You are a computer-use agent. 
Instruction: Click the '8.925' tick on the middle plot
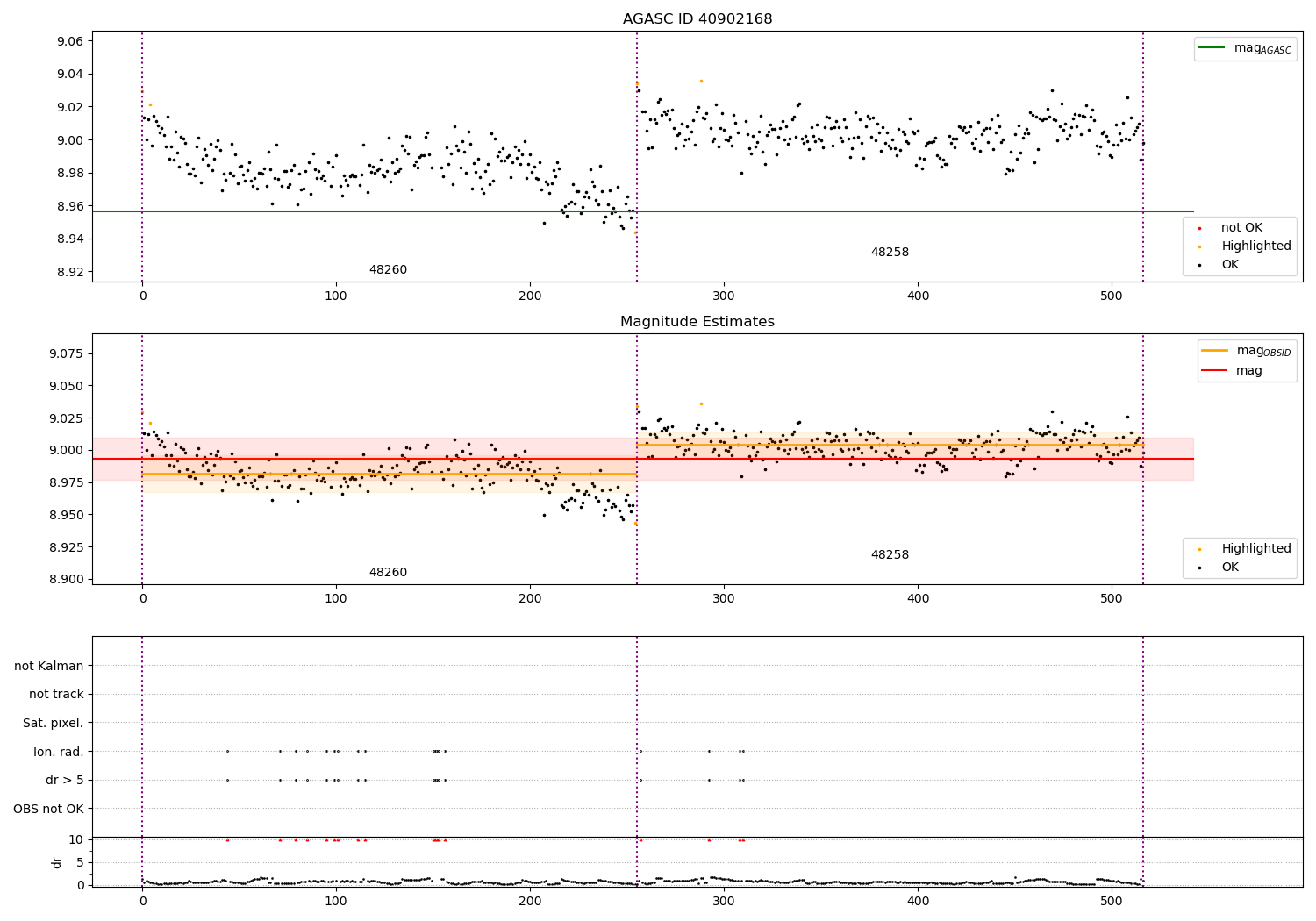(66, 547)
